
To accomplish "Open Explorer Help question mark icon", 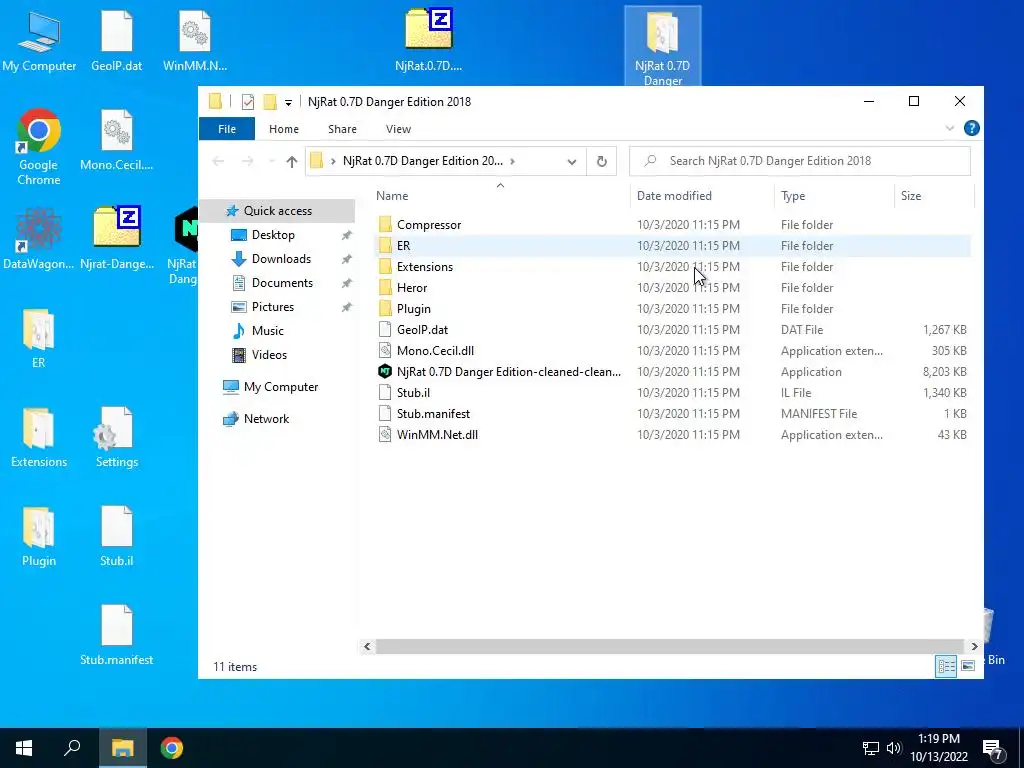I will 971,128.
